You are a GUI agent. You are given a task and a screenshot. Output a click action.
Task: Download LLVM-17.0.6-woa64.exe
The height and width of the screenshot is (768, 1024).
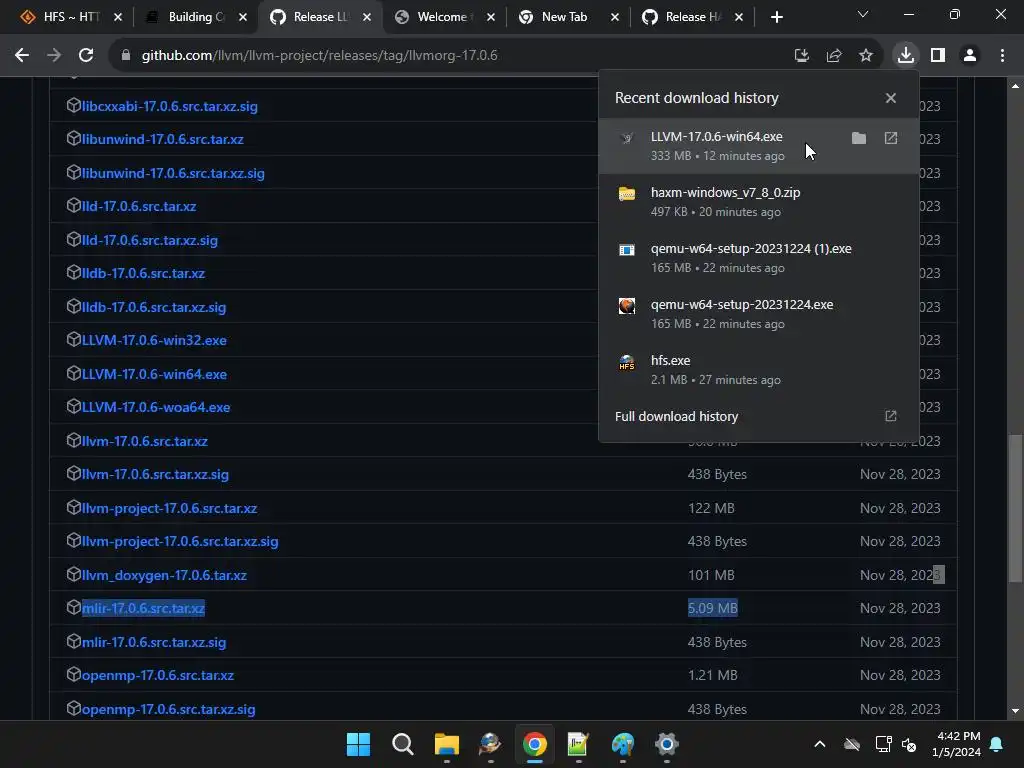pyautogui.click(x=155, y=408)
